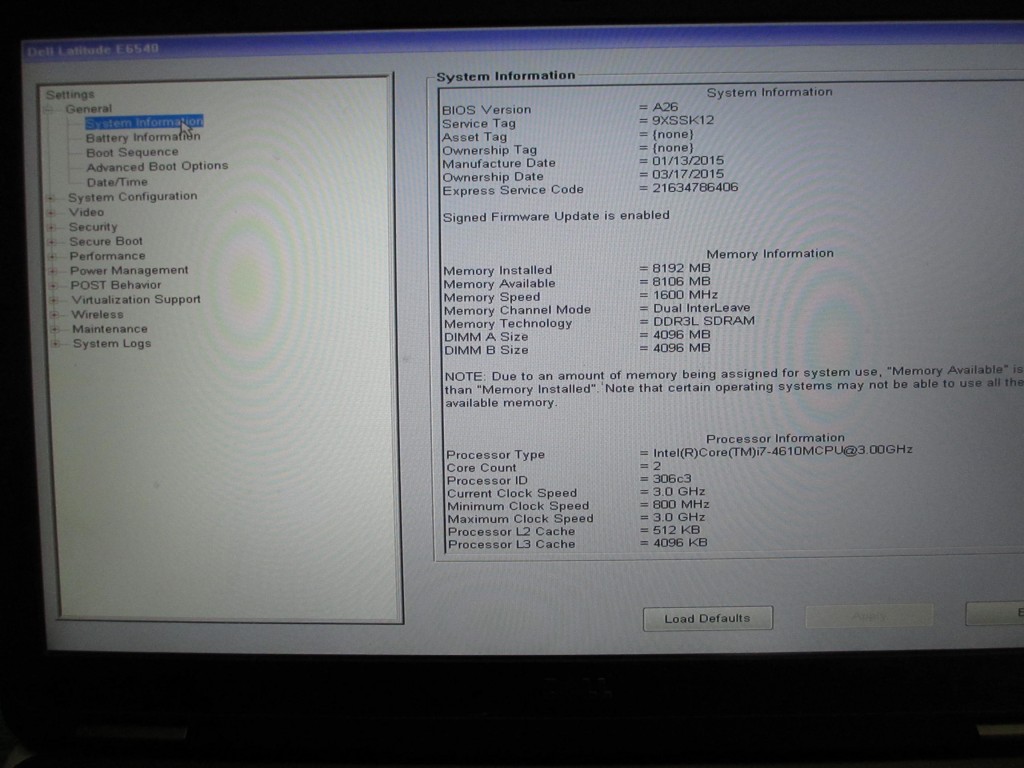Click the Memory Installed value 8192 MB

[x=682, y=268]
